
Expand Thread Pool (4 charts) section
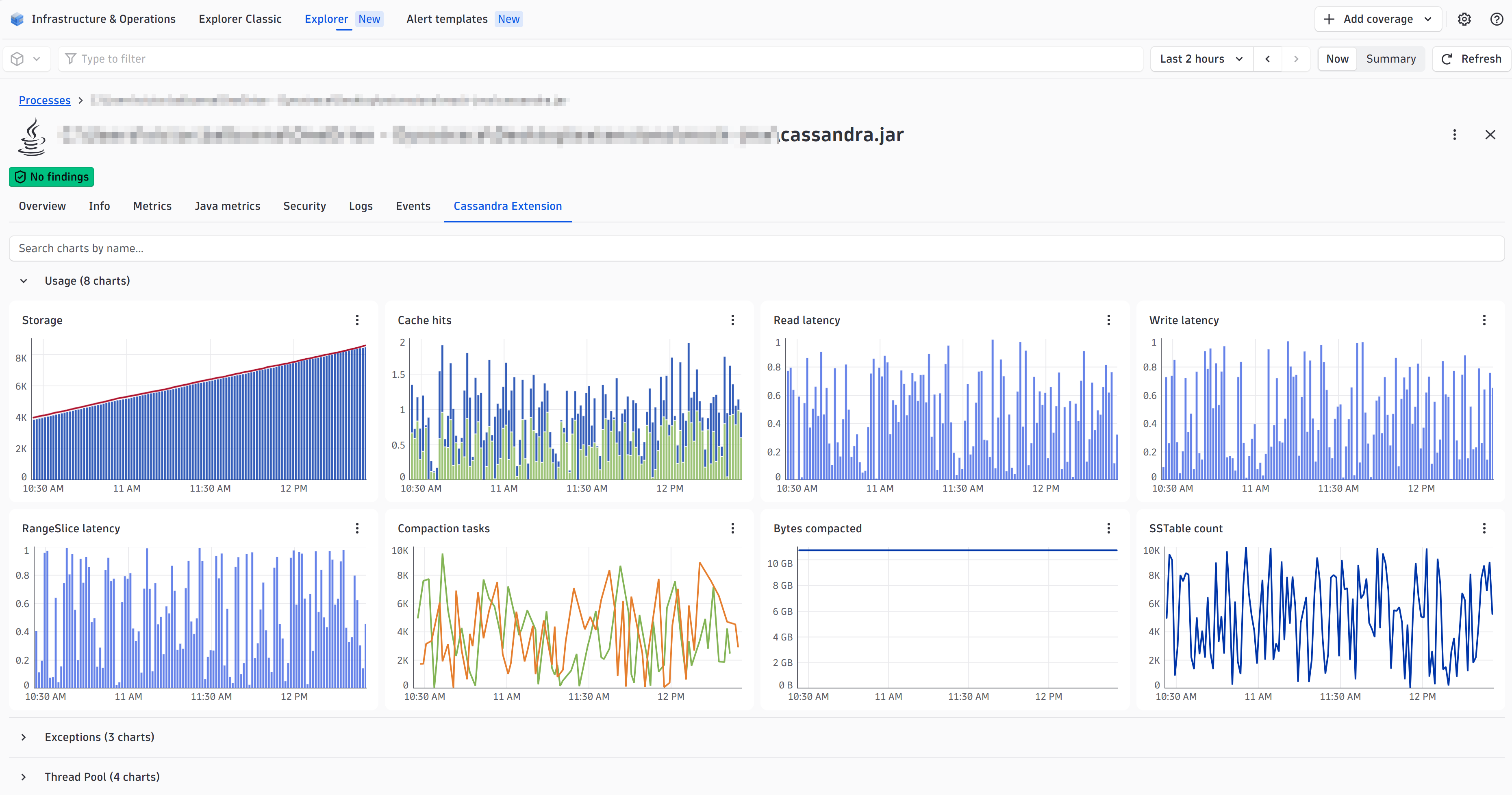[24, 777]
